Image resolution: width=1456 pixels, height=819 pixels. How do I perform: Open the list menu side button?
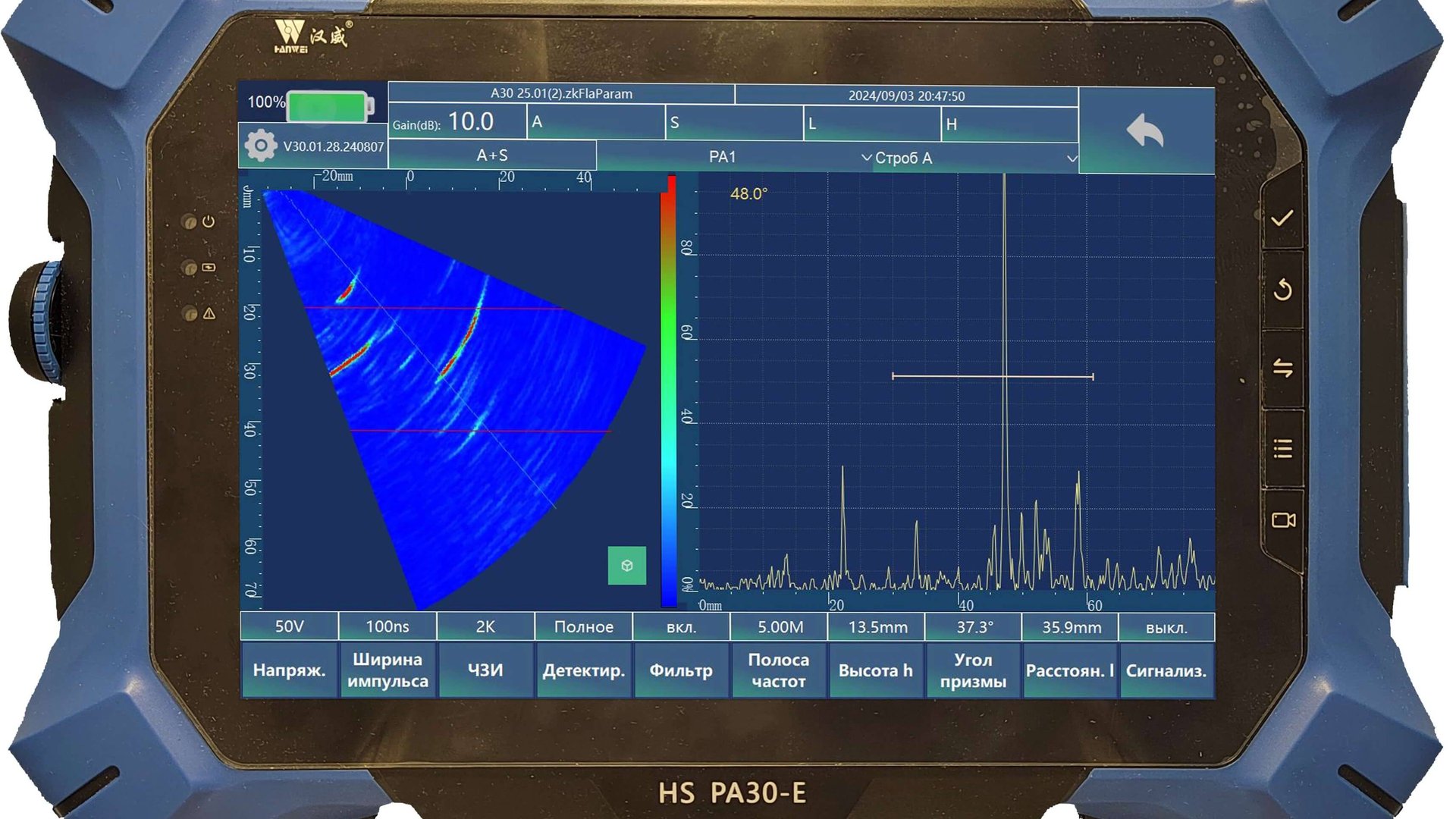pos(1282,448)
